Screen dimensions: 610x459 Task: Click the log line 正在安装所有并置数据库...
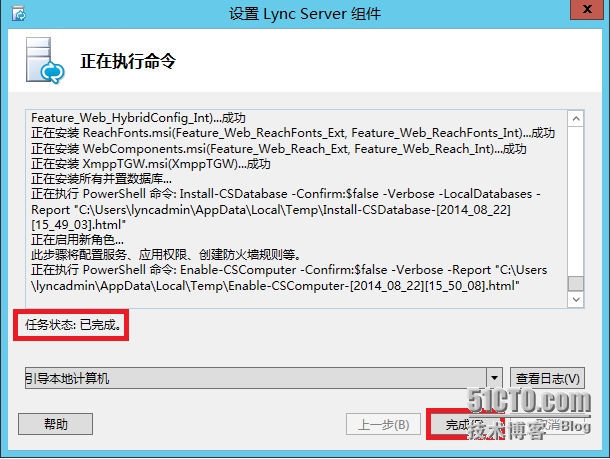pyautogui.click(x=101, y=179)
